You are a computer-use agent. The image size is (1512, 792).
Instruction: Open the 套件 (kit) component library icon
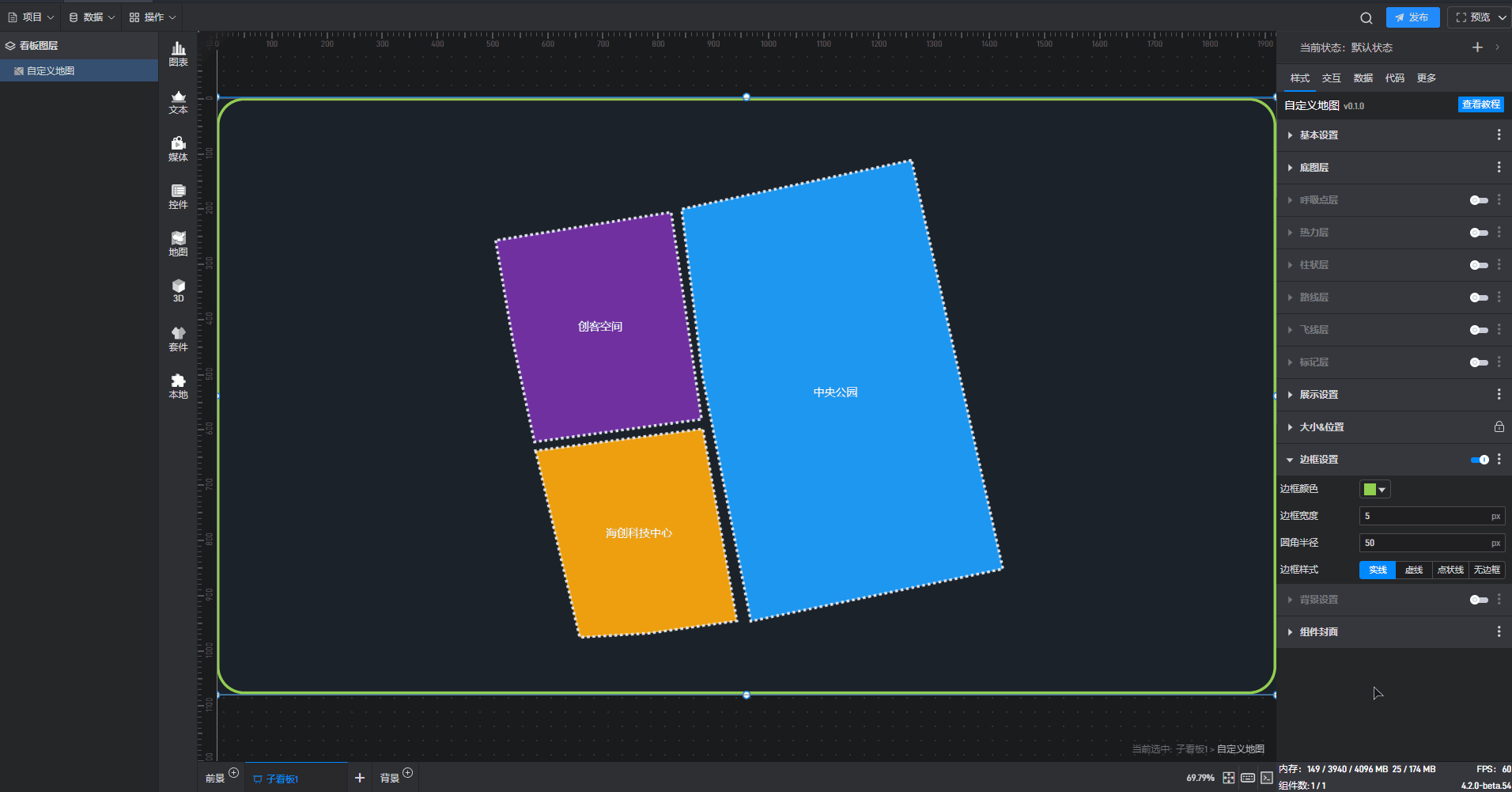tap(178, 339)
